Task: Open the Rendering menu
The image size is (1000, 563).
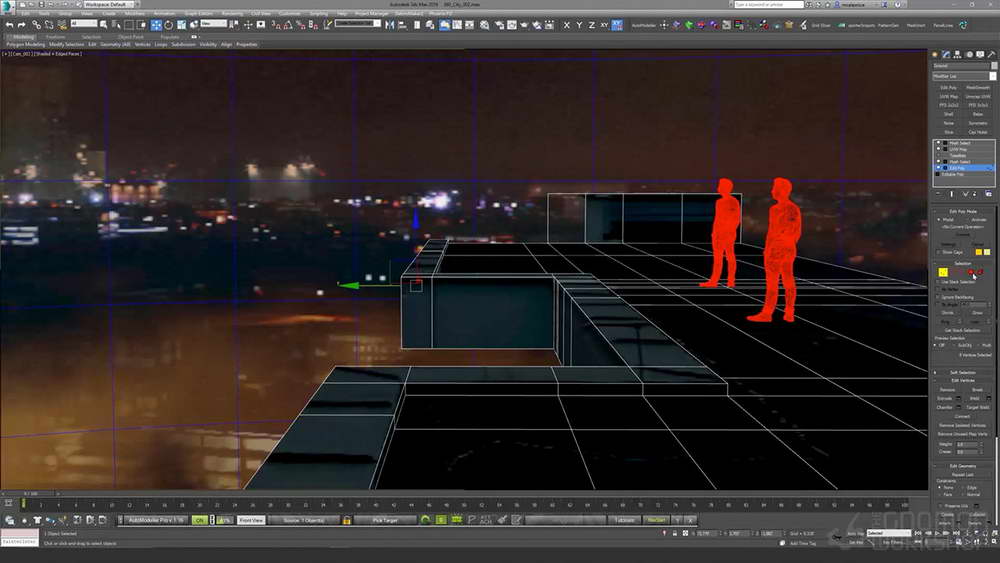Action: tap(232, 13)
